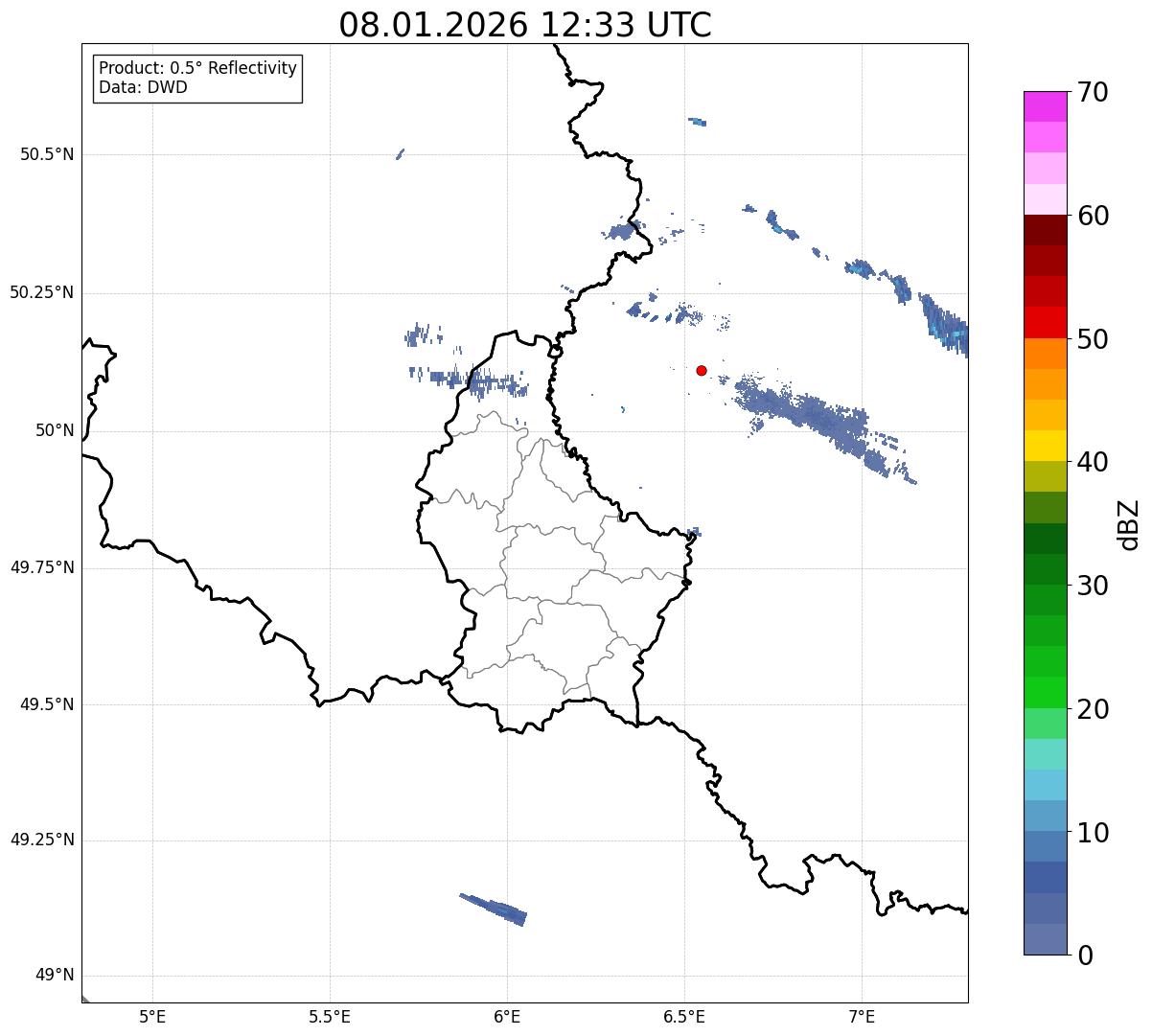Click the 49.25°N latitude label
1152x1036 pixels.
click(42, 840)
